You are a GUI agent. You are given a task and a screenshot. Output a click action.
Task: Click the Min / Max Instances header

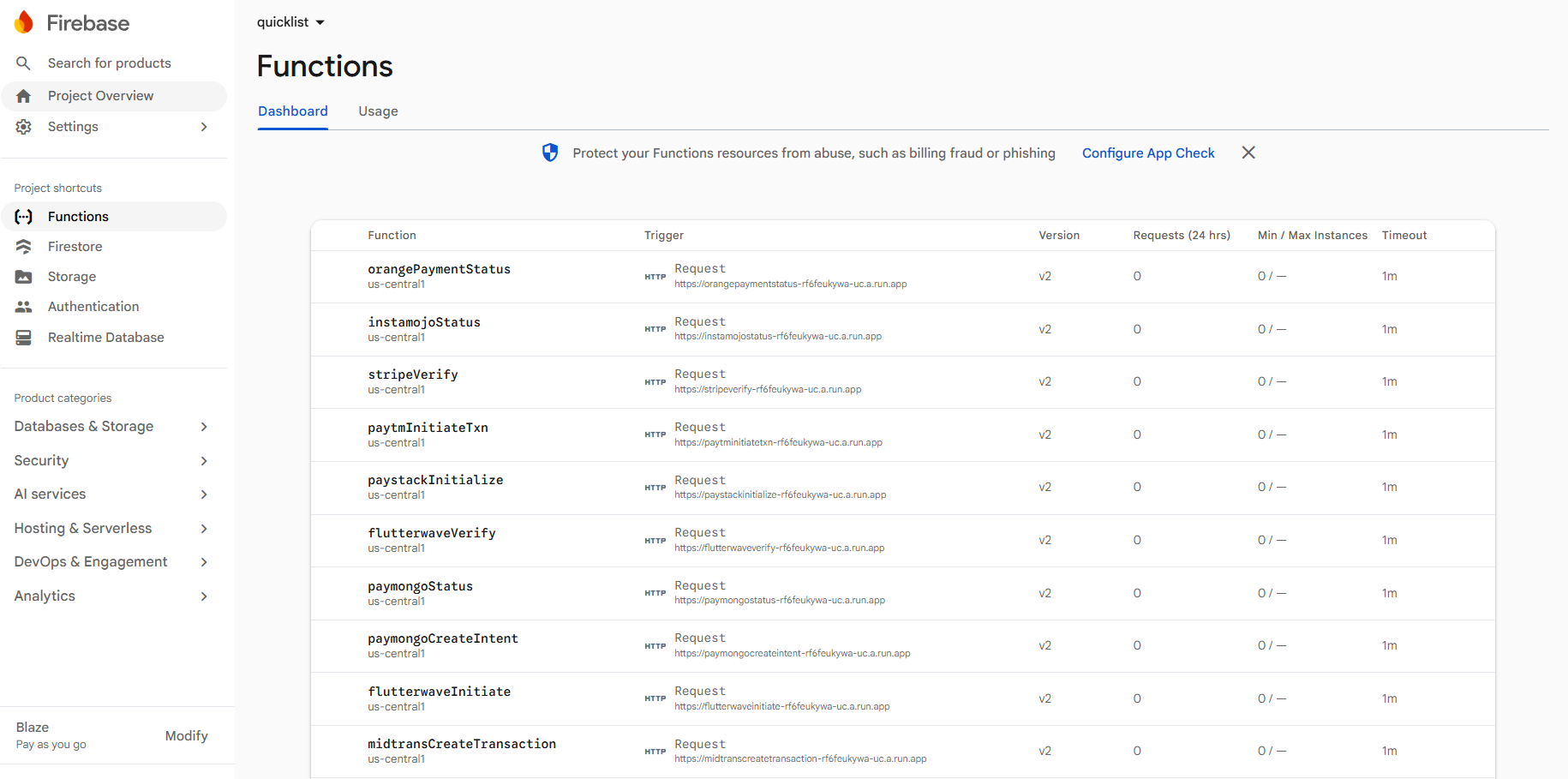1313,236
